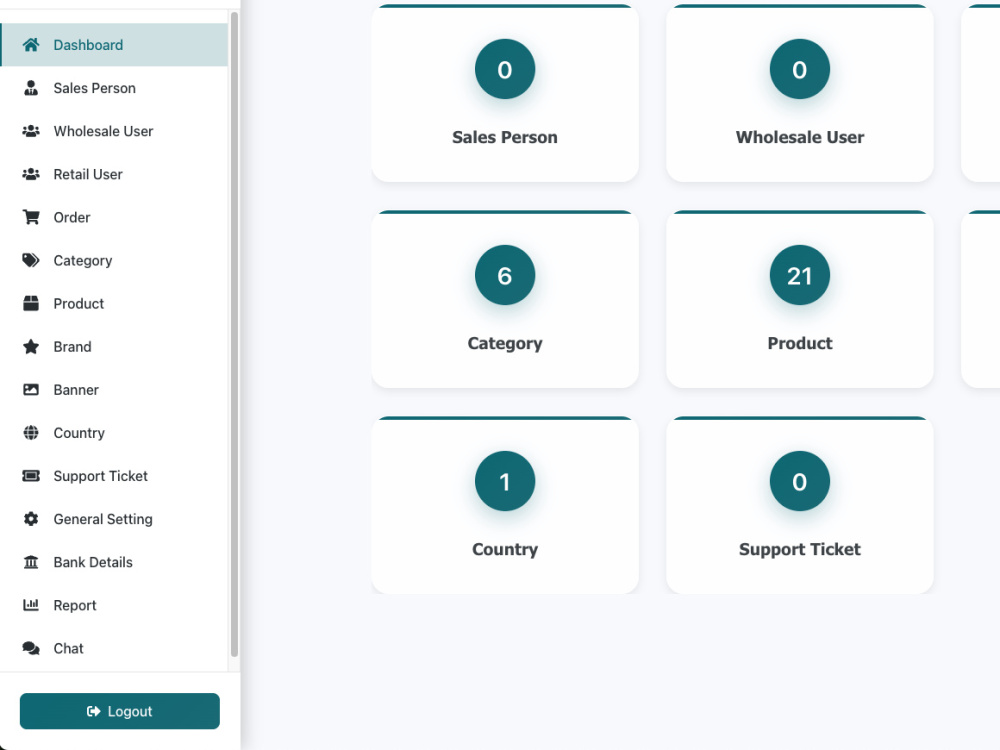Click the logout arrow icon
The image size is (1000, 750).
tap(93, 711)
